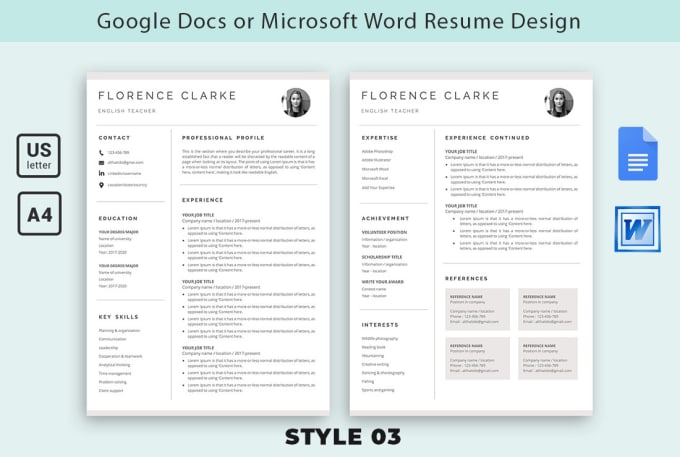Click the 'PROFESSIONAL PROFILE' heading
680x457 pixels.
pos(223,138)
